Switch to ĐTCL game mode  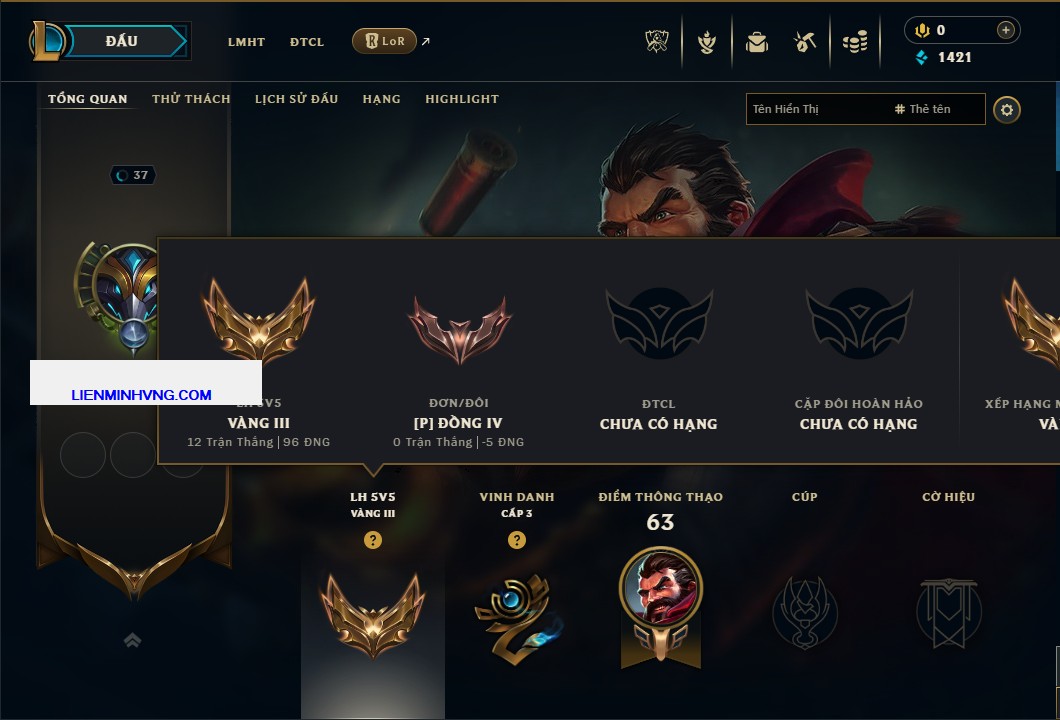(x=307, y=42)
